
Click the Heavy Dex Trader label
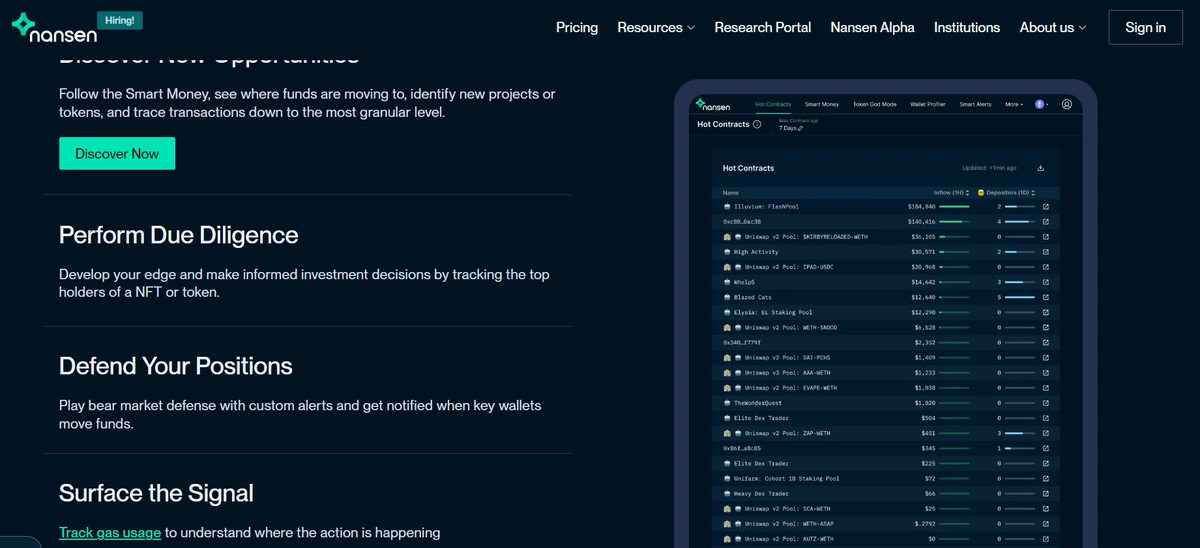point(761,493)
